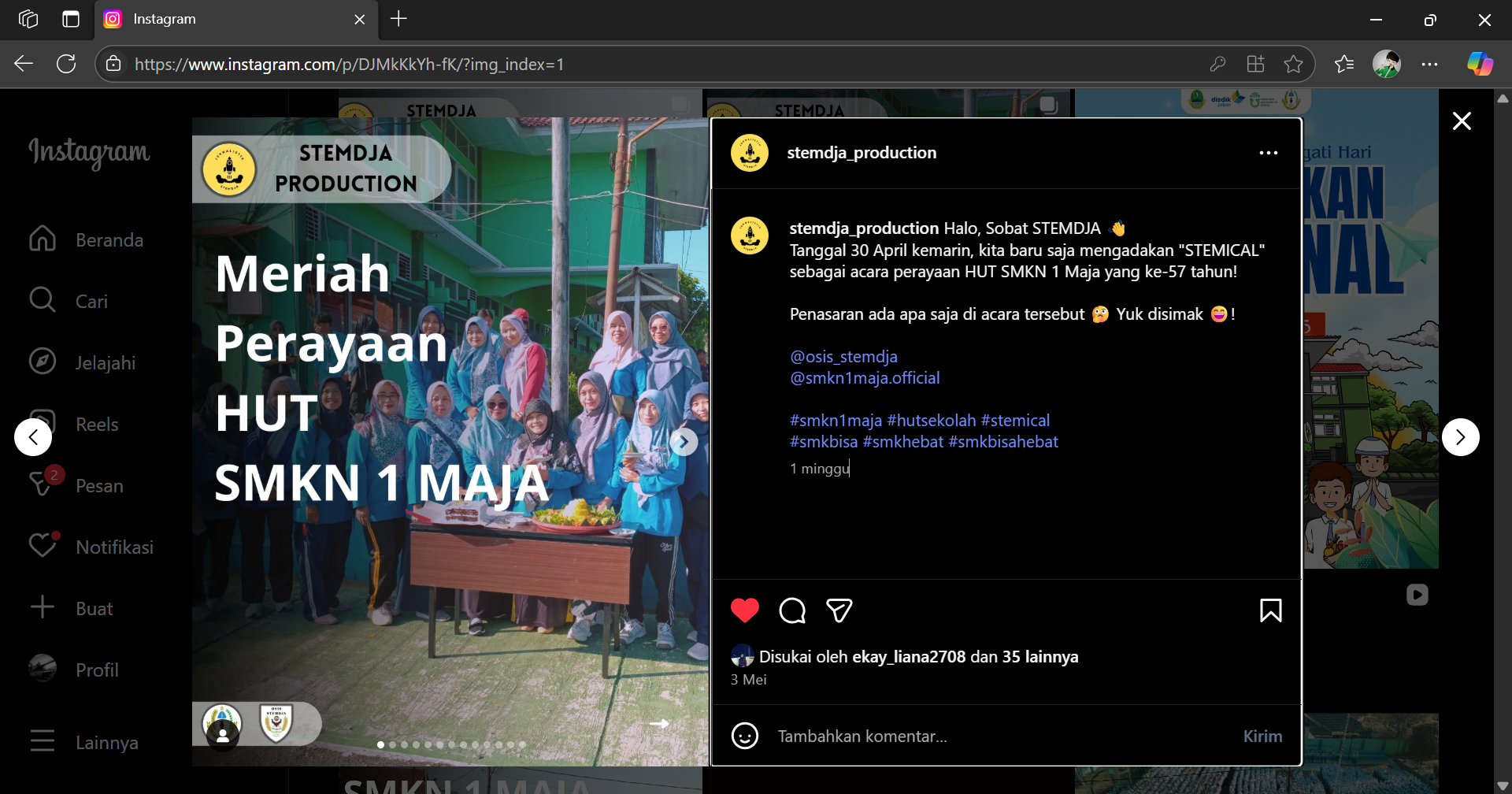Open emoji picker in comment box
Image resolution: width=1512 pixels, height=794 pixels.
click(745, 736)
